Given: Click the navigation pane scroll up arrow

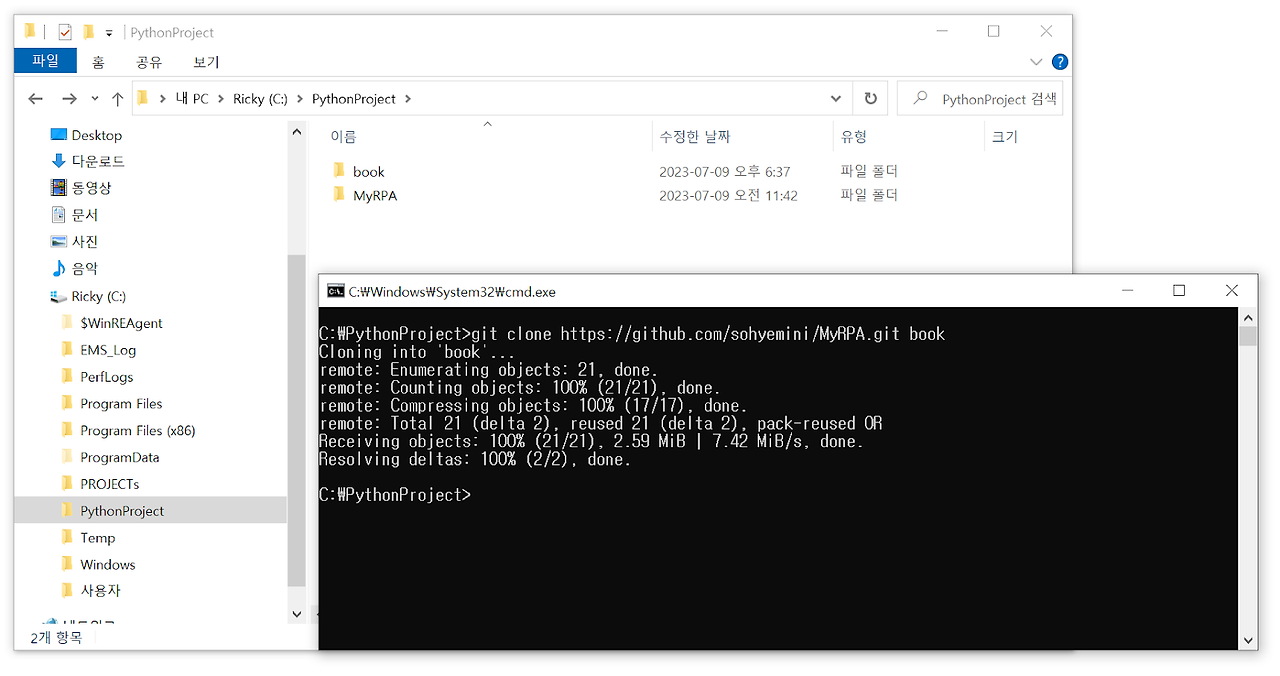Looking at the screenshot, I should click(x=297, y=131).
